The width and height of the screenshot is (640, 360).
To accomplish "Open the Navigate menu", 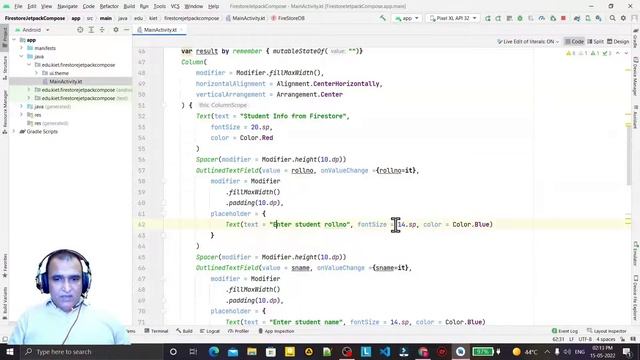I will 67,6.
